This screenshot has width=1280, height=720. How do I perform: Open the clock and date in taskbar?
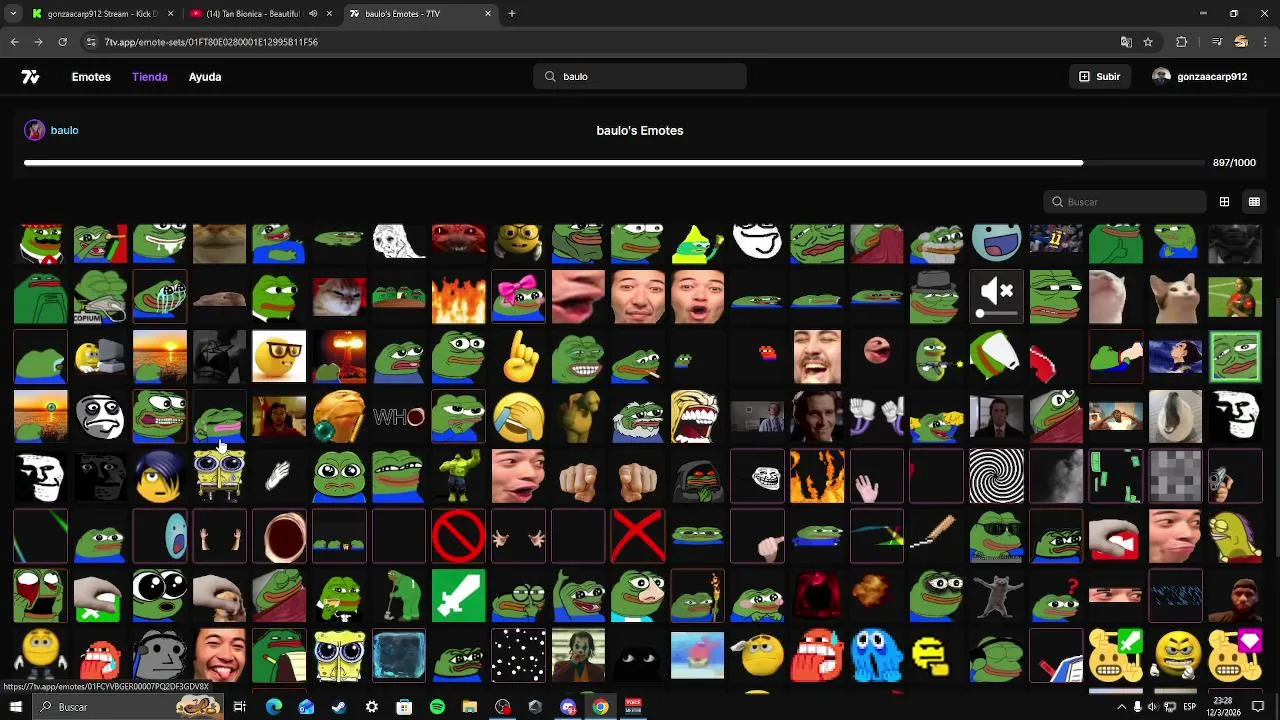(1224, 707)
